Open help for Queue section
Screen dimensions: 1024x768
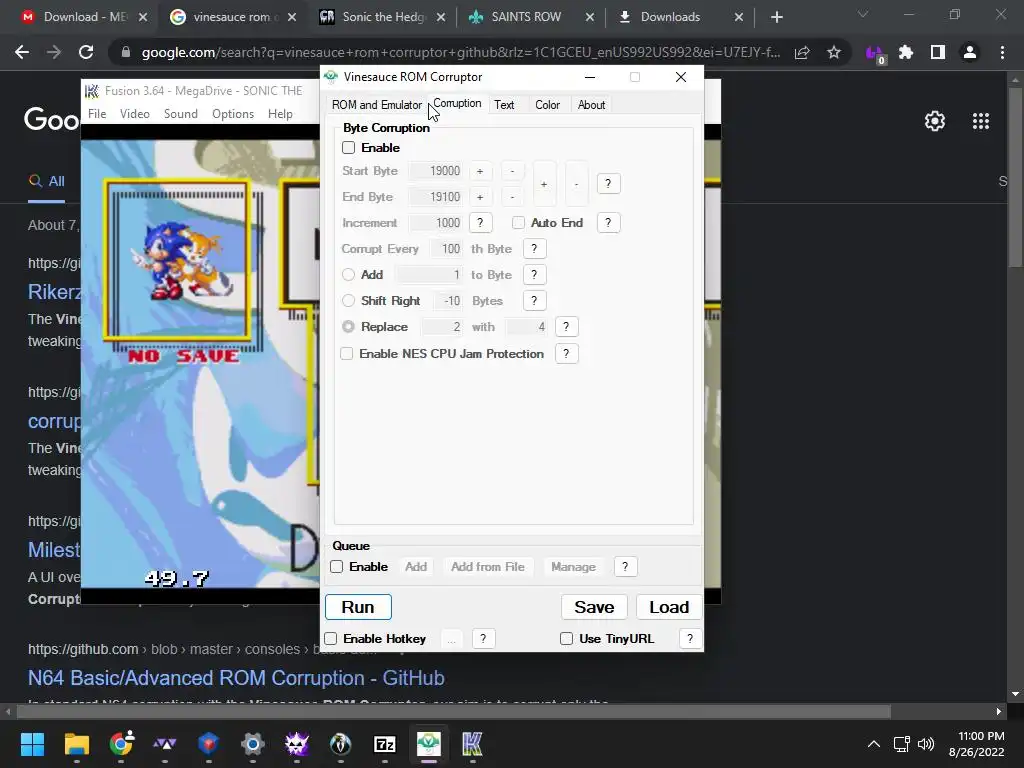[625, 567]
